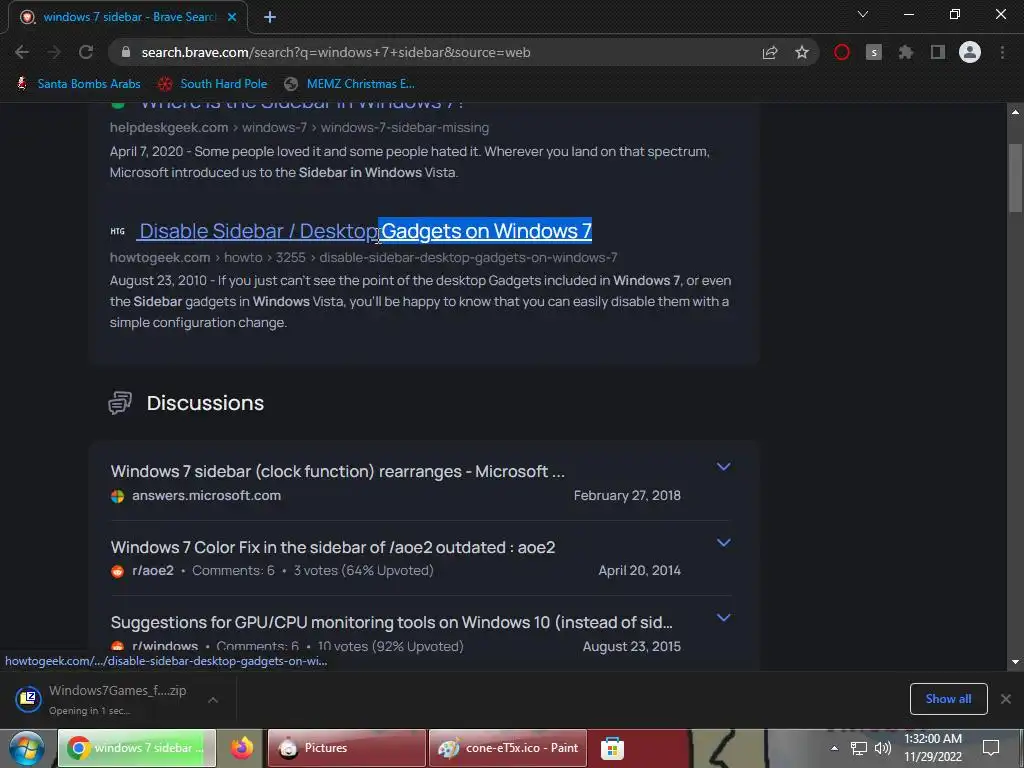This screenshot has height=768, width=1024.
Task: Expand the aoe2 Color Fix discussion
Action: click(x=724, y=543)
